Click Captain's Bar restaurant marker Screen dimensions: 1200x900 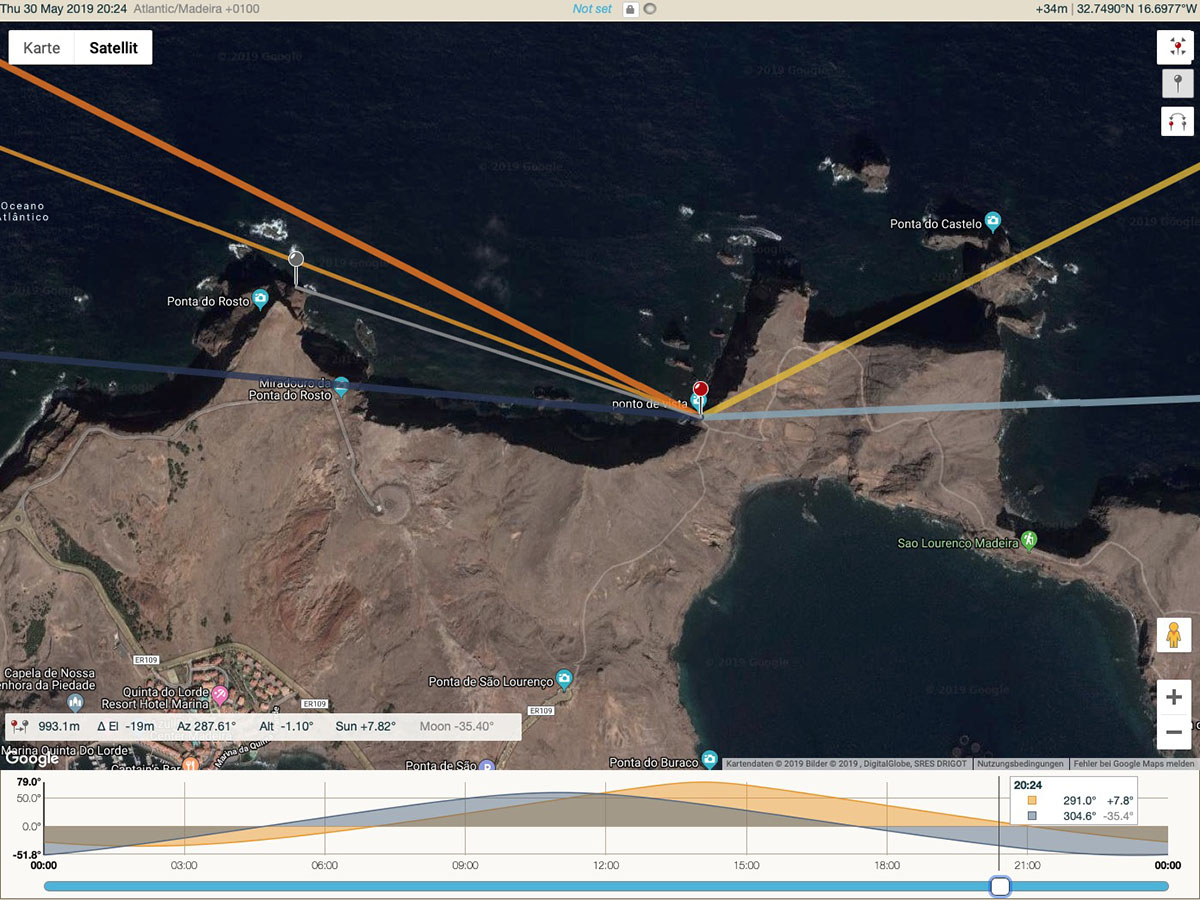point(189,764)
